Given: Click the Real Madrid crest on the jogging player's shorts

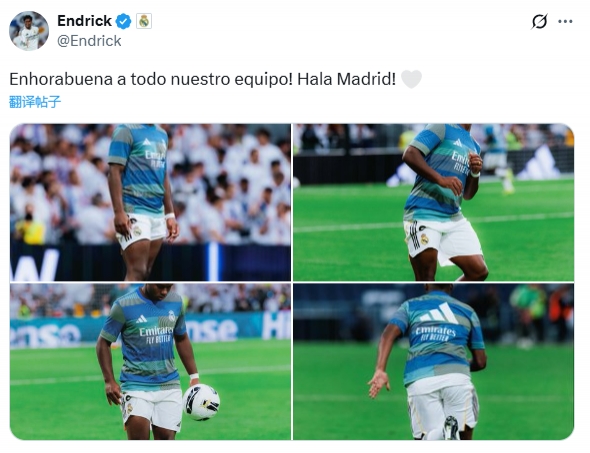Looking at the screenshot, I should [424, 239].
